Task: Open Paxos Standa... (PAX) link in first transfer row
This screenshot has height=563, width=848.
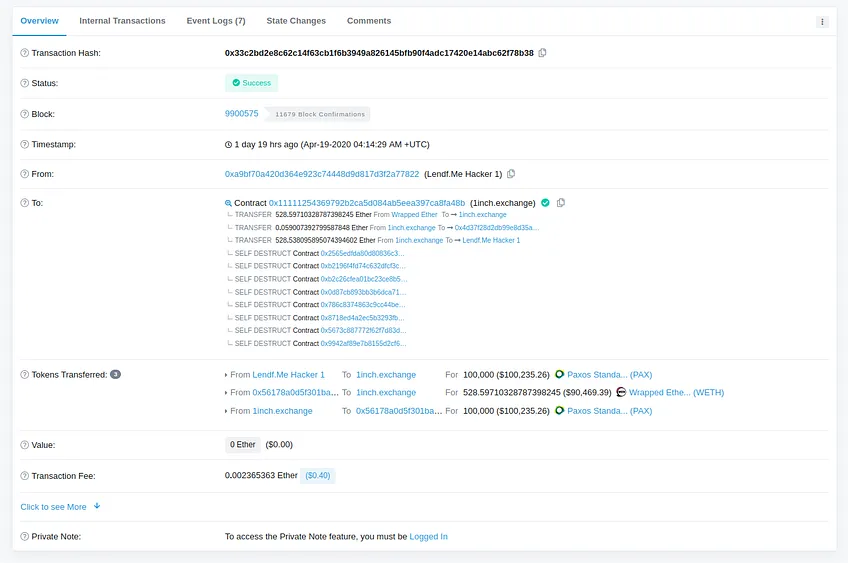Action: 610,375
